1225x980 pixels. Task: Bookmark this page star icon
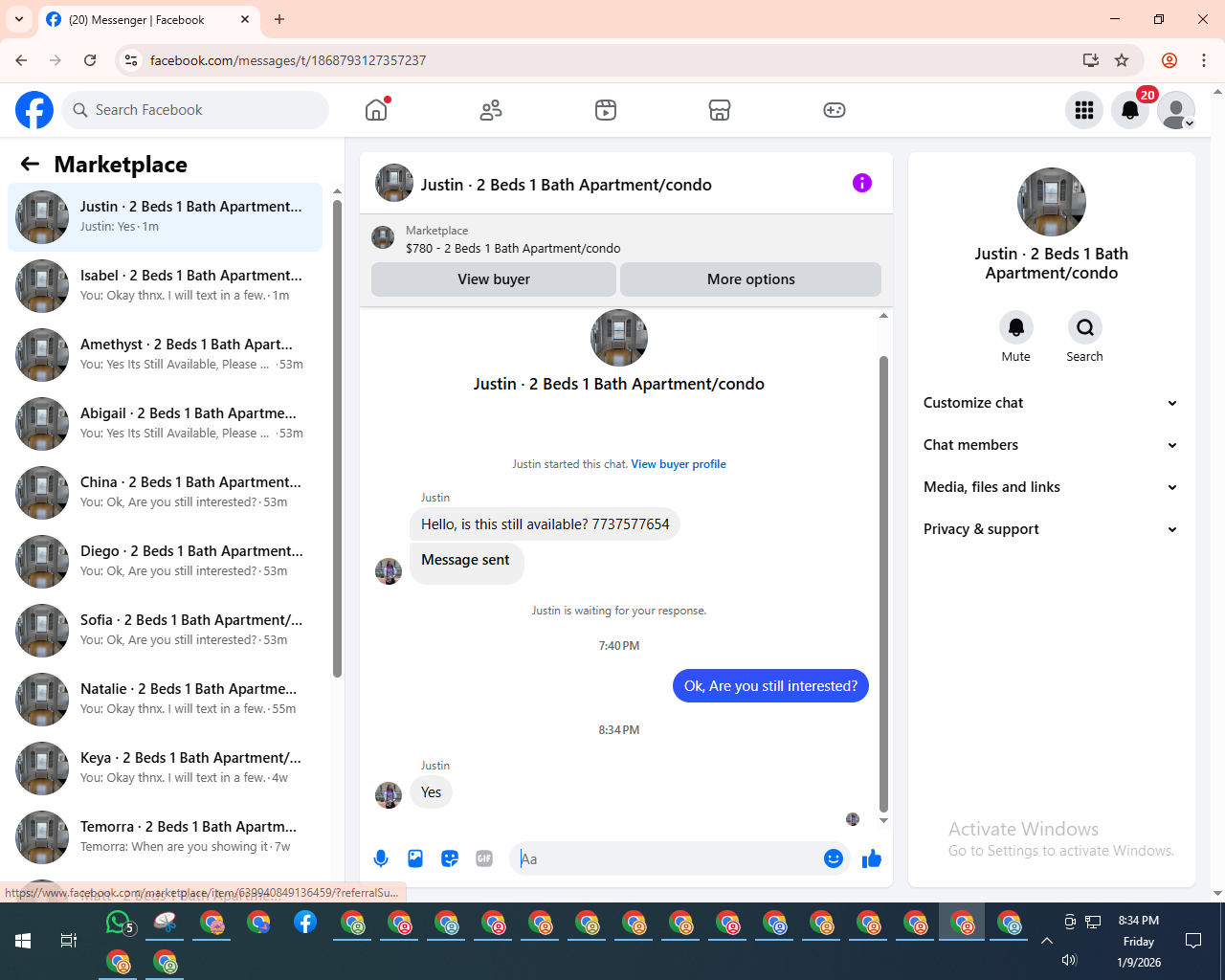(1122, 60)
